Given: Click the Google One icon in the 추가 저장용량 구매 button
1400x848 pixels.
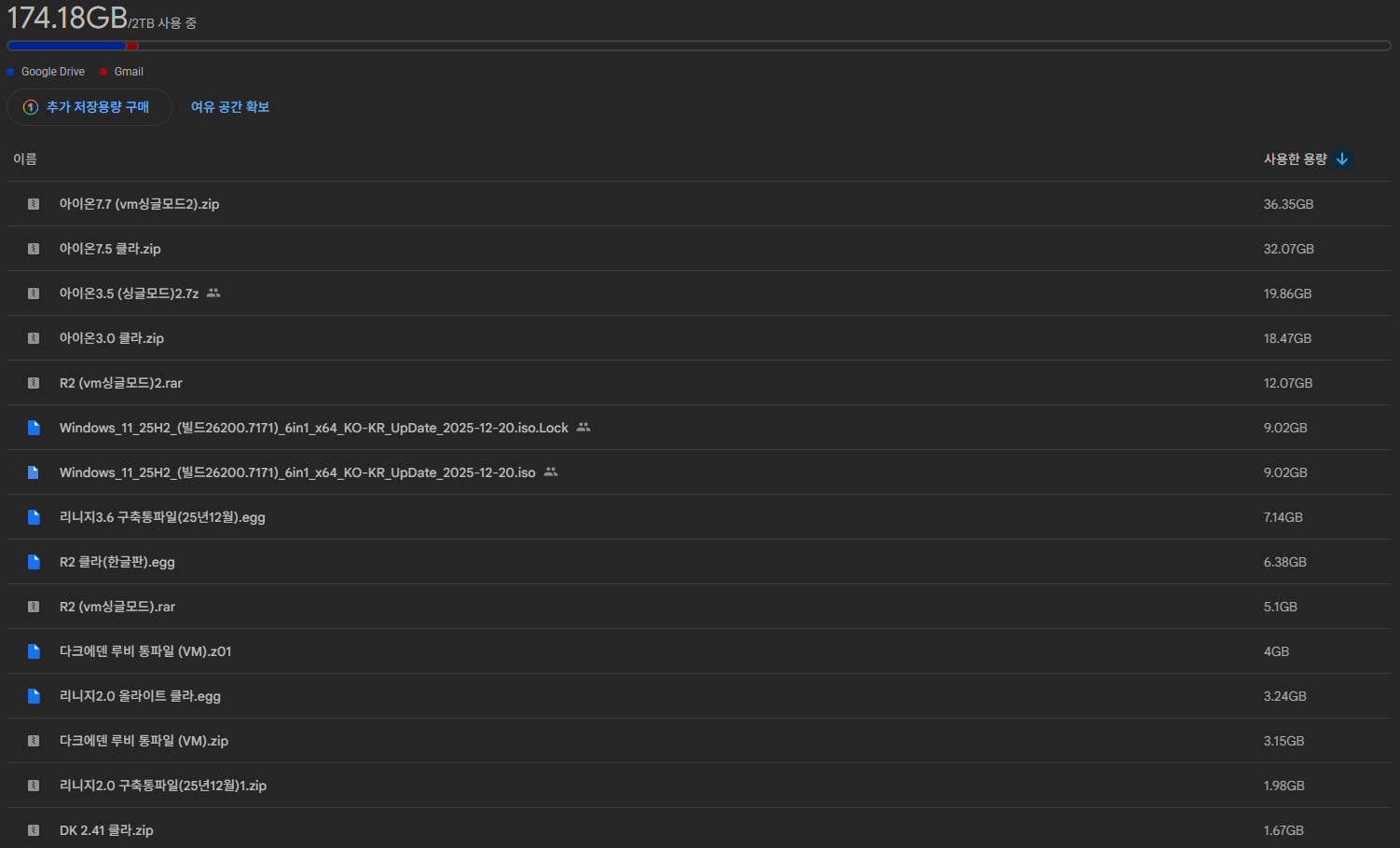Looking at the screenshot, I should point(31,107).
